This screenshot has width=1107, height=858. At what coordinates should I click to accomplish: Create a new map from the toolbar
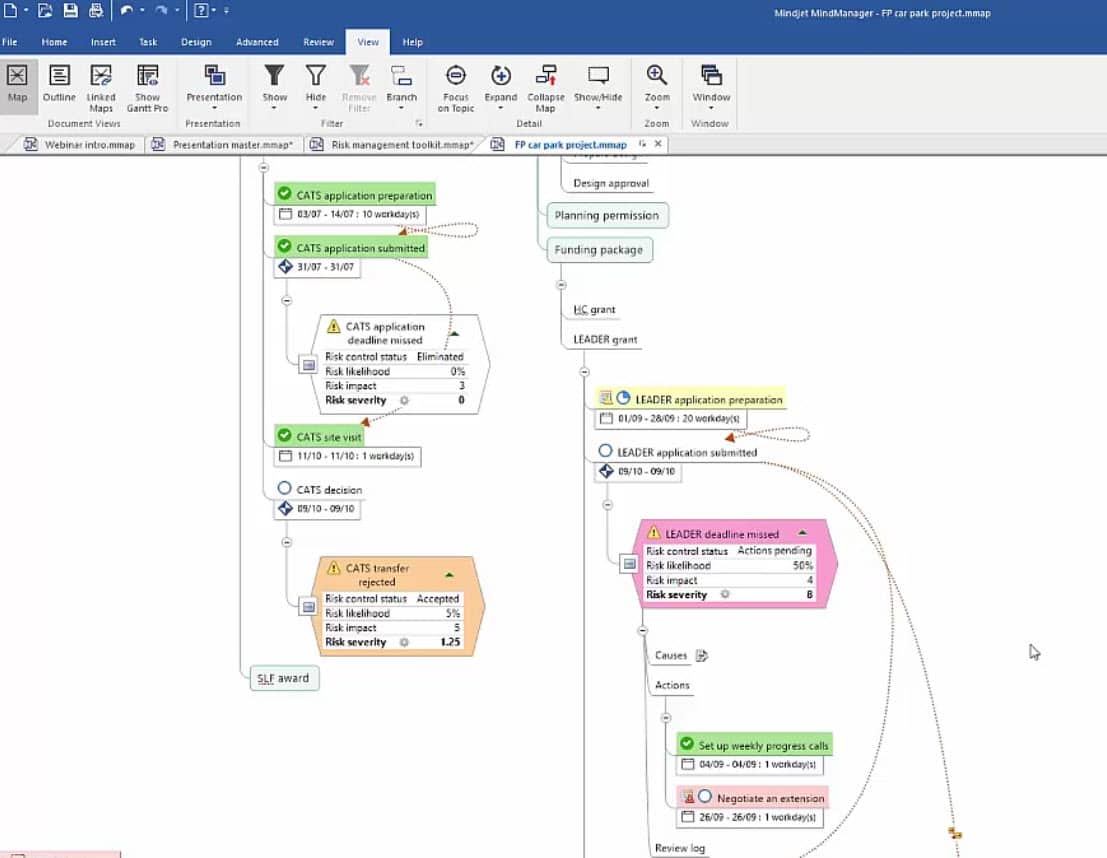[x=11, y=10]
